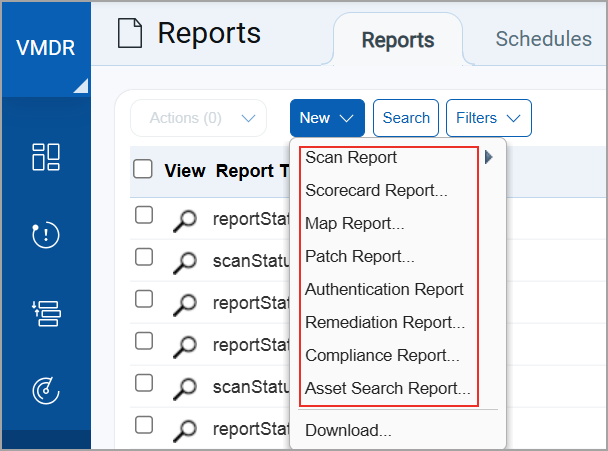Check the last reportStat row checkbox
Screen dimensions: 608x451
click(144, 425)
